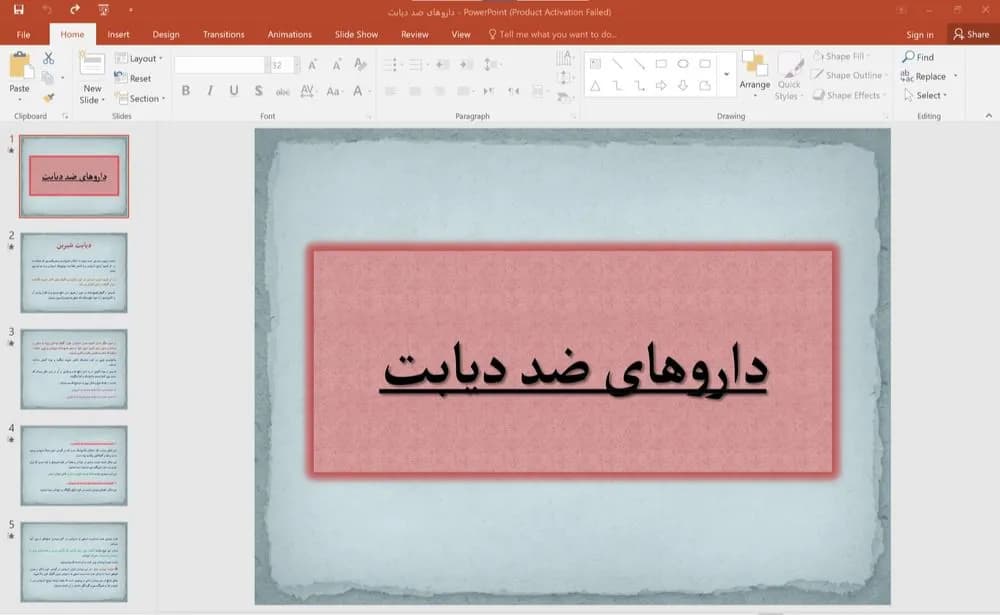This screenshot has width=1000, height=615.
Task: Open the Change Case Aa dropdown
Action: click(334, 91)
